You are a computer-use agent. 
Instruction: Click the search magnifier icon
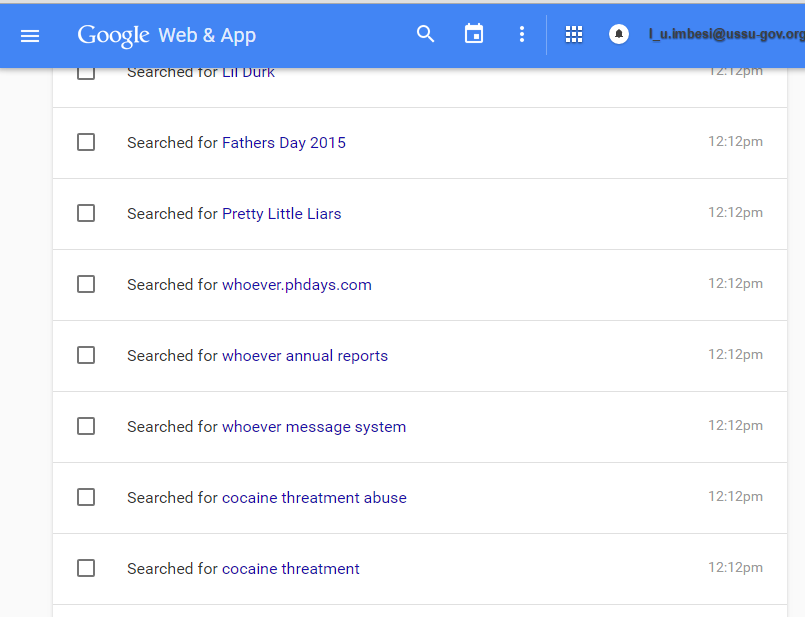425,34
